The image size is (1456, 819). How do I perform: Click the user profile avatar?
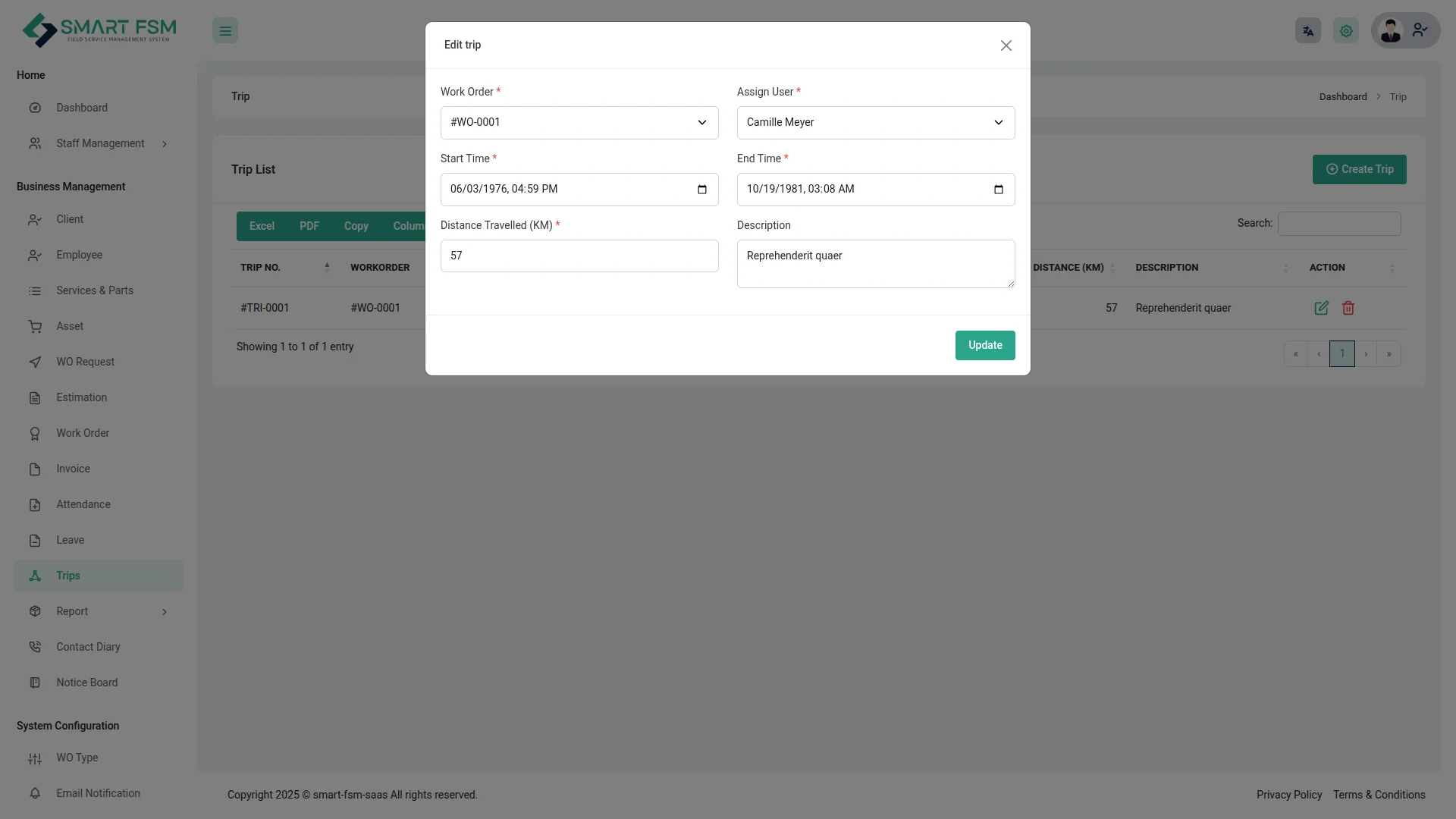tap(1391, 31)
